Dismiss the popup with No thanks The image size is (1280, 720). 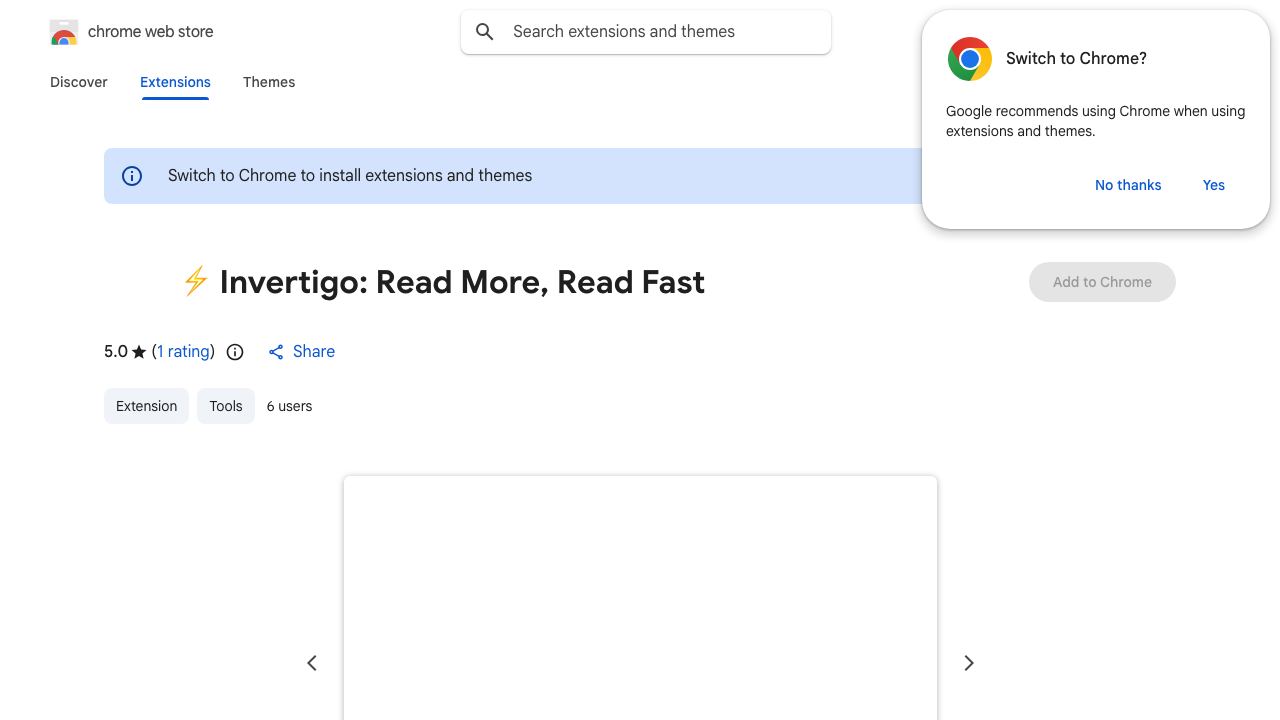1128,185
